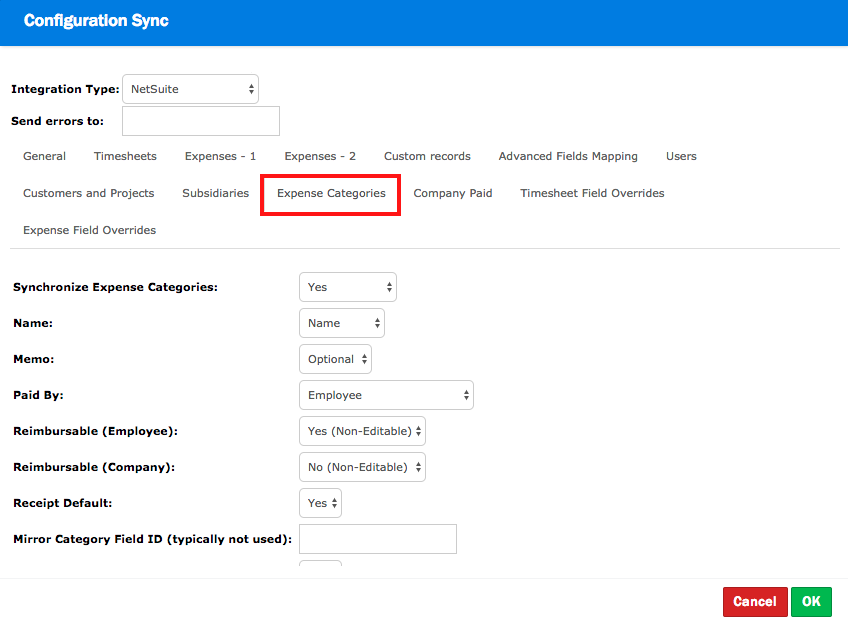Click the Mirror Category Field ID input
This screenshot has height=621, width=848.
tap(378, 539)
